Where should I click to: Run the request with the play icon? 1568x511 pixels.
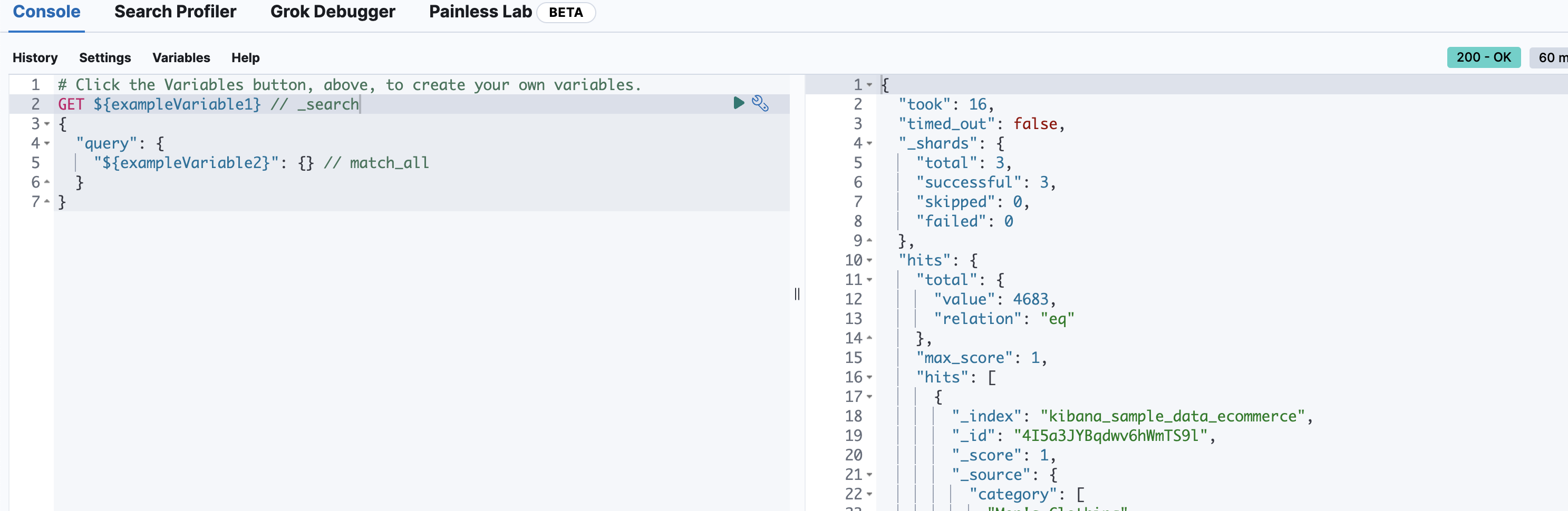738,103
